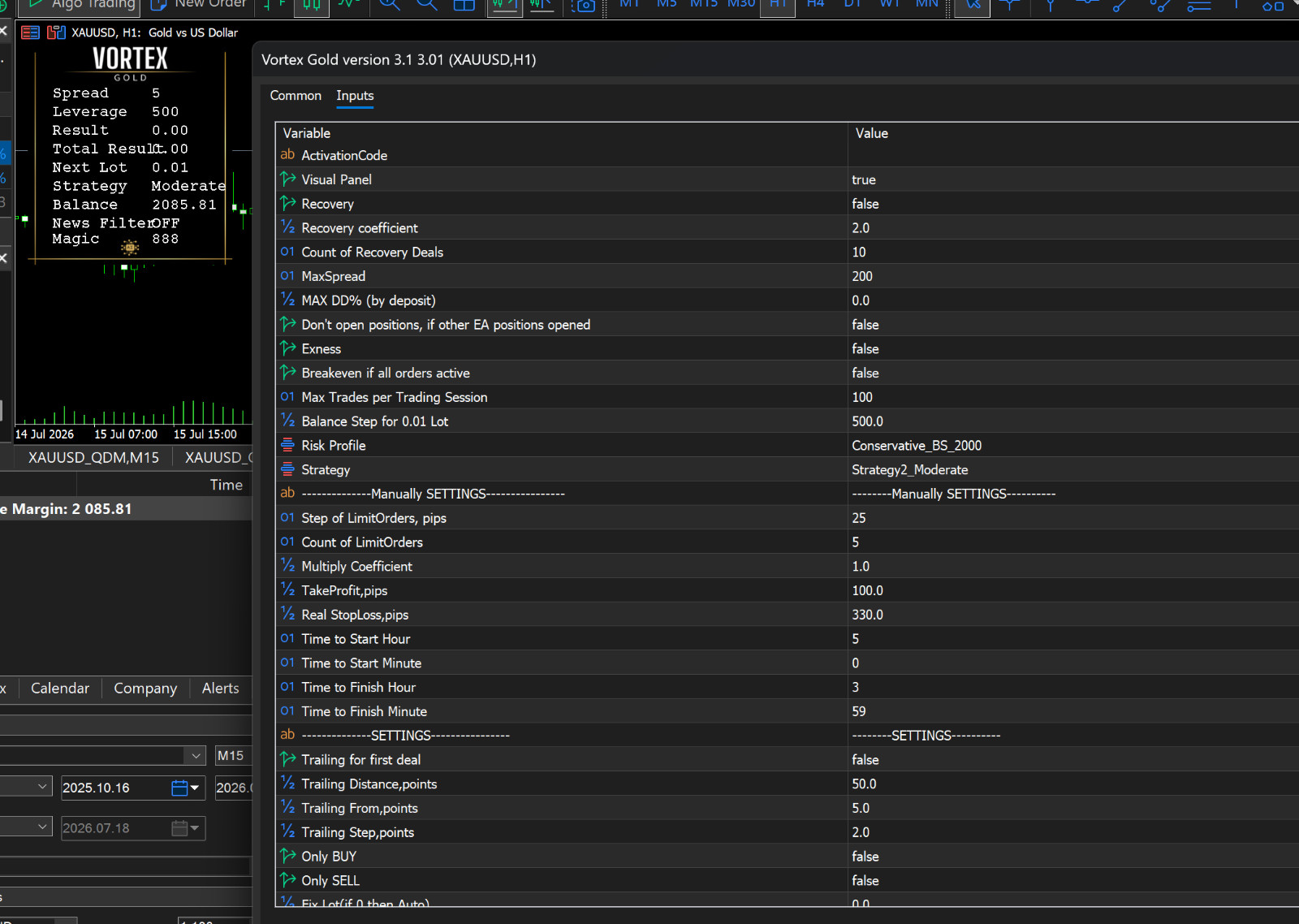The image size is (1299, 924).
Task: Switch chart to candlestick view icon
Action: tap(312, 5)
